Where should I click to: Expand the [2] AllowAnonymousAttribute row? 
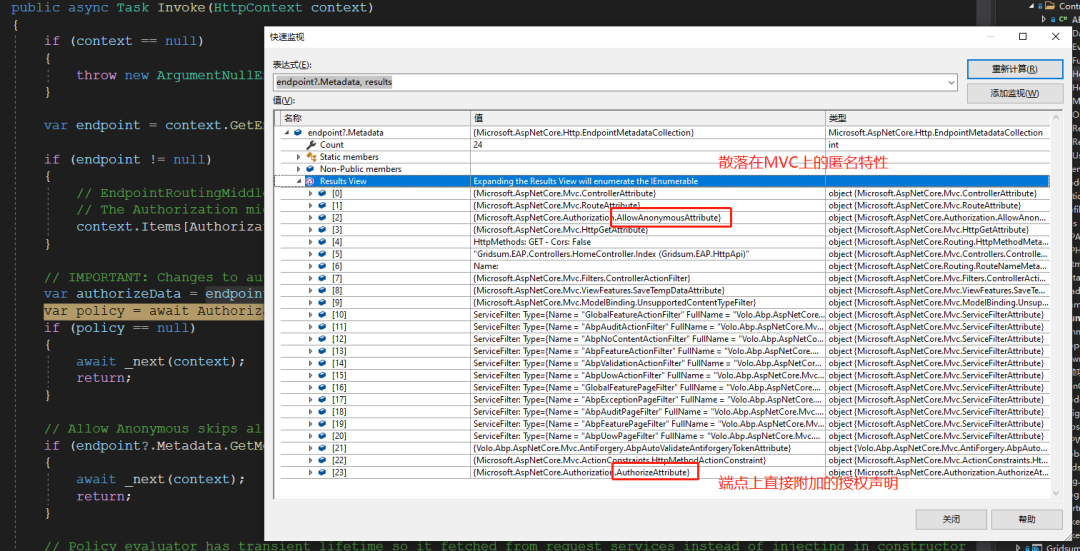click(311, 218)
